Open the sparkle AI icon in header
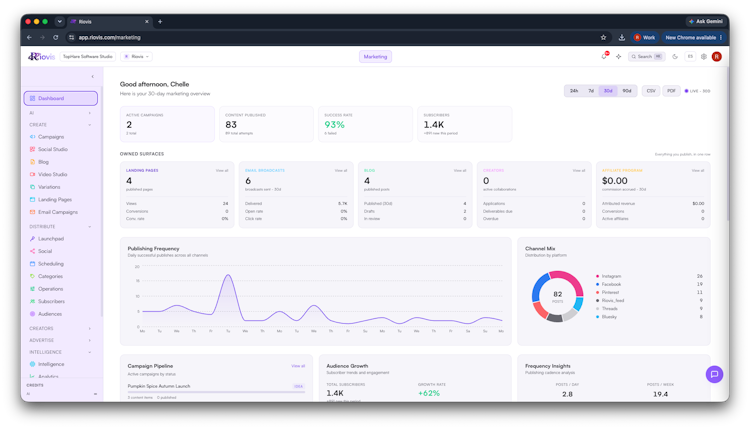The width and height of the screenshot is (750, 429). coord(618,56)
